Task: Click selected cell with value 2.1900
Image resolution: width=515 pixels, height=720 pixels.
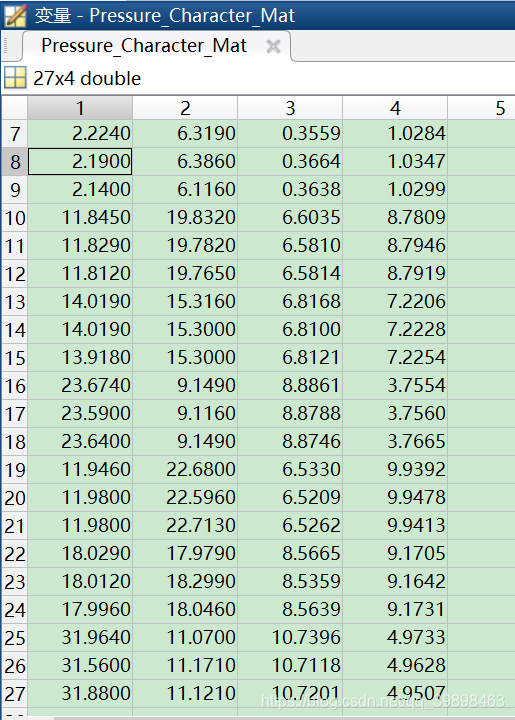Action: (x=80, y=162)
